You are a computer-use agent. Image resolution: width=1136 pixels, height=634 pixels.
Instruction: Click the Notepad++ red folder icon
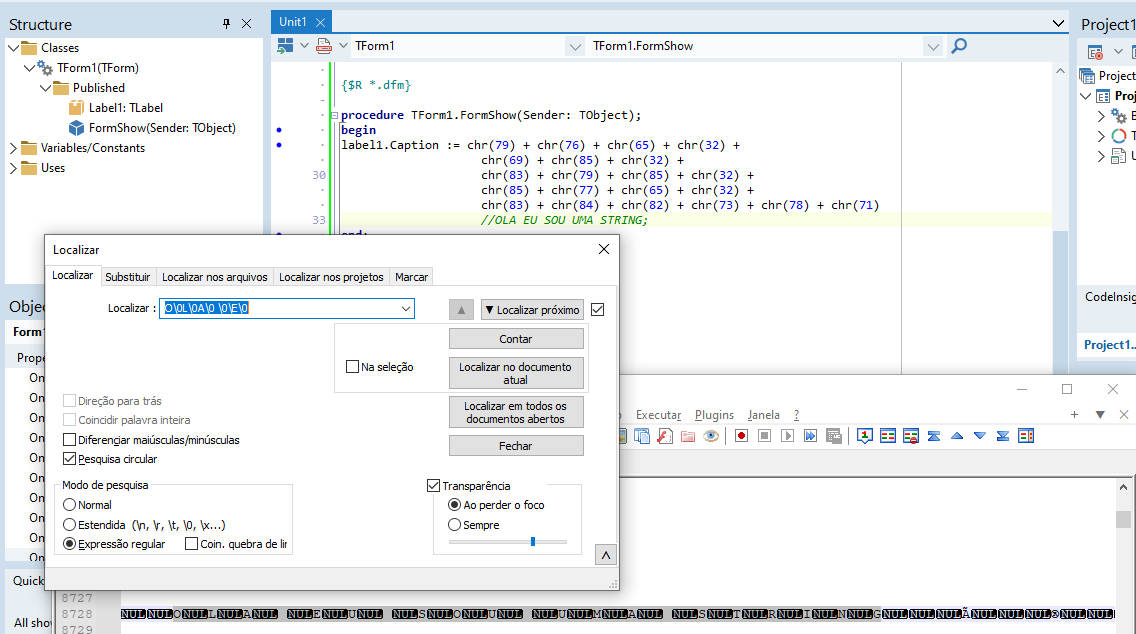[x=688, y=435]
